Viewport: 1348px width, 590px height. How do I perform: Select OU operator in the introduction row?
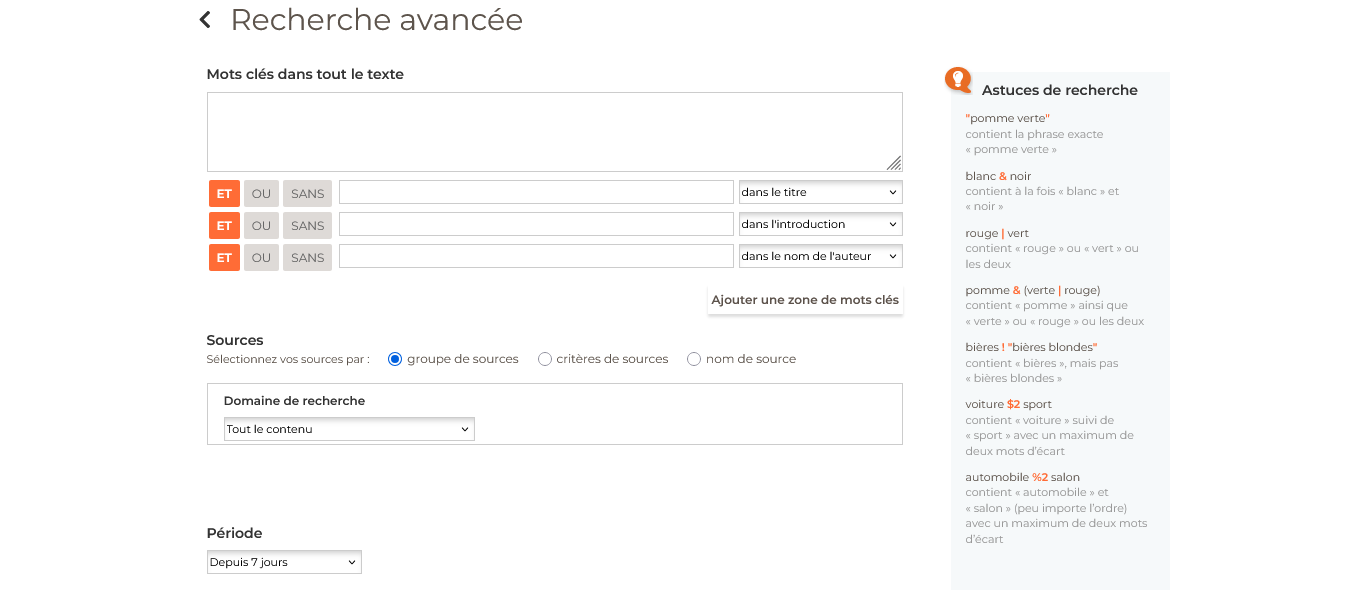click(x=261, y=225)
